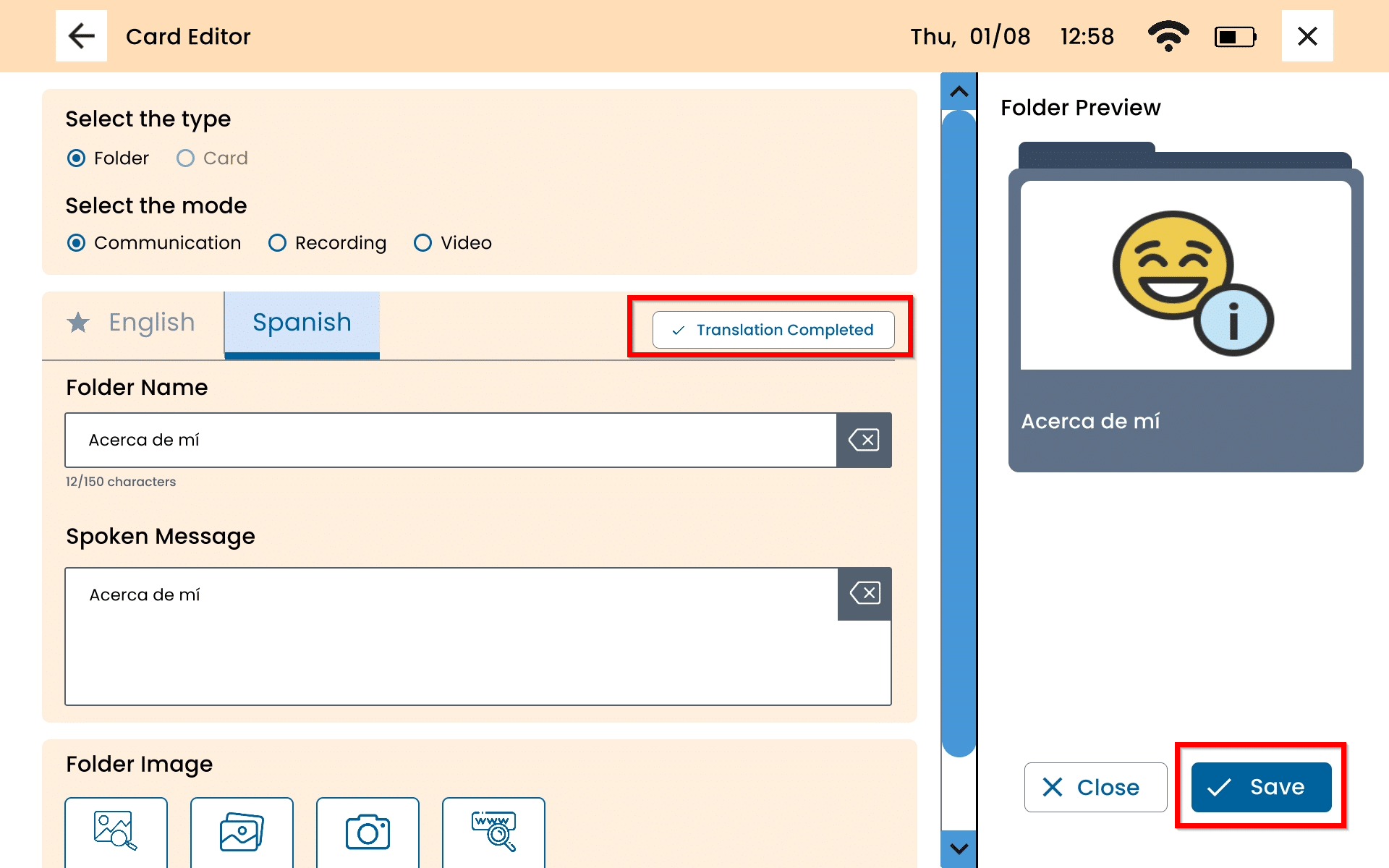
Task: Select the Video mode radio button
Action: (422, 243)
